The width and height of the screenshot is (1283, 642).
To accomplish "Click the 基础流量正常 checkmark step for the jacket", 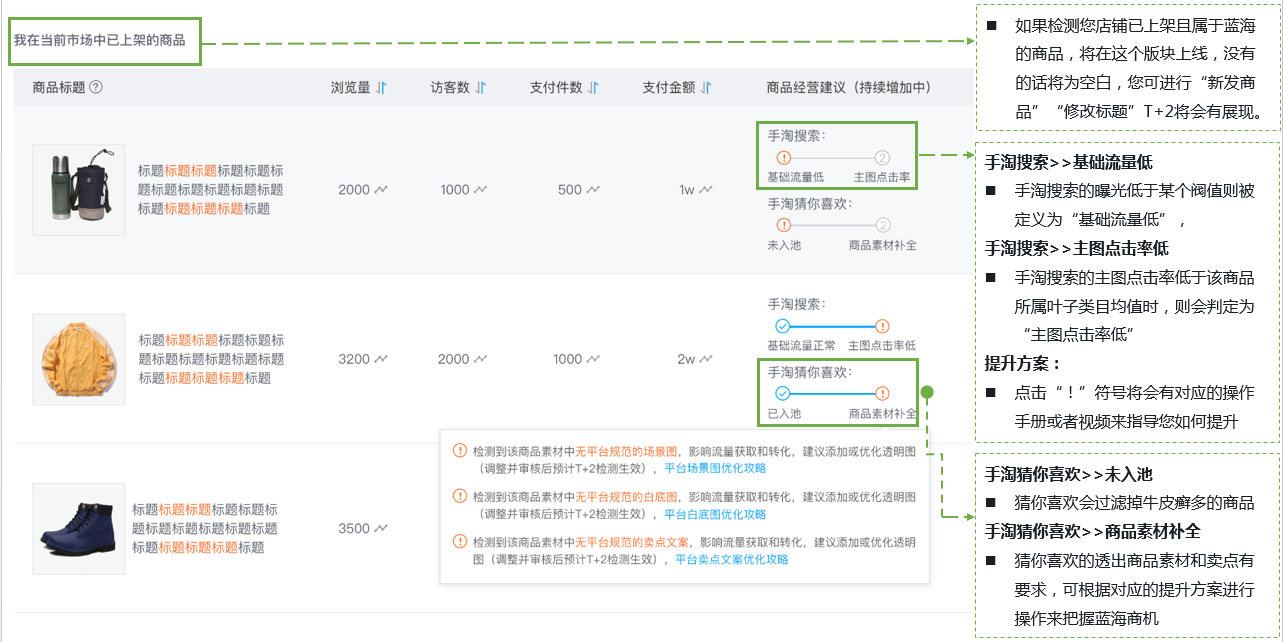I will click(783, 326).
